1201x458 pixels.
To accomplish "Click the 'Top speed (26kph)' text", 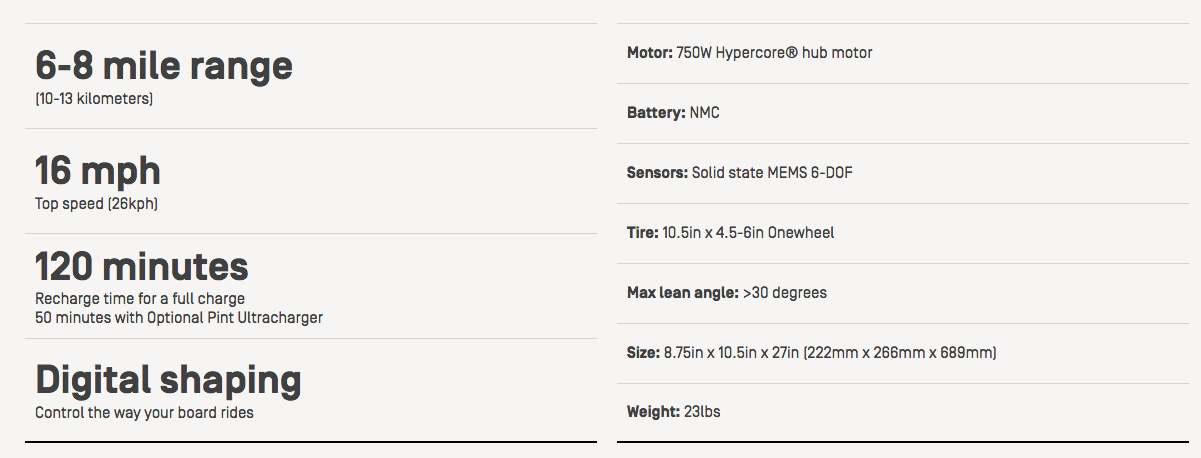I will 97,204.
